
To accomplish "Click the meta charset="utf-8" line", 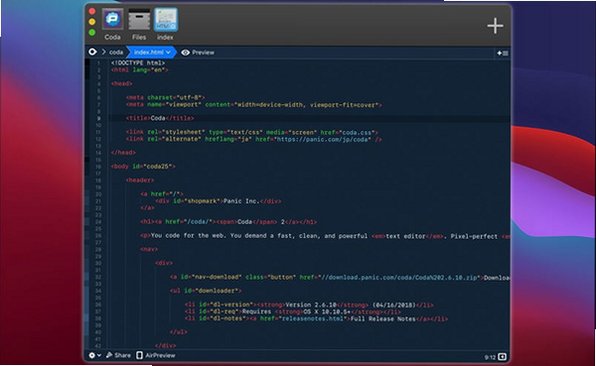I will point(165,98).
